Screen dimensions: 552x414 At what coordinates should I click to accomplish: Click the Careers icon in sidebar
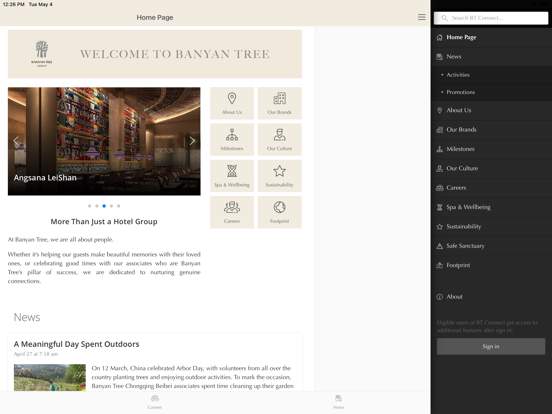[x=439, y=188]
